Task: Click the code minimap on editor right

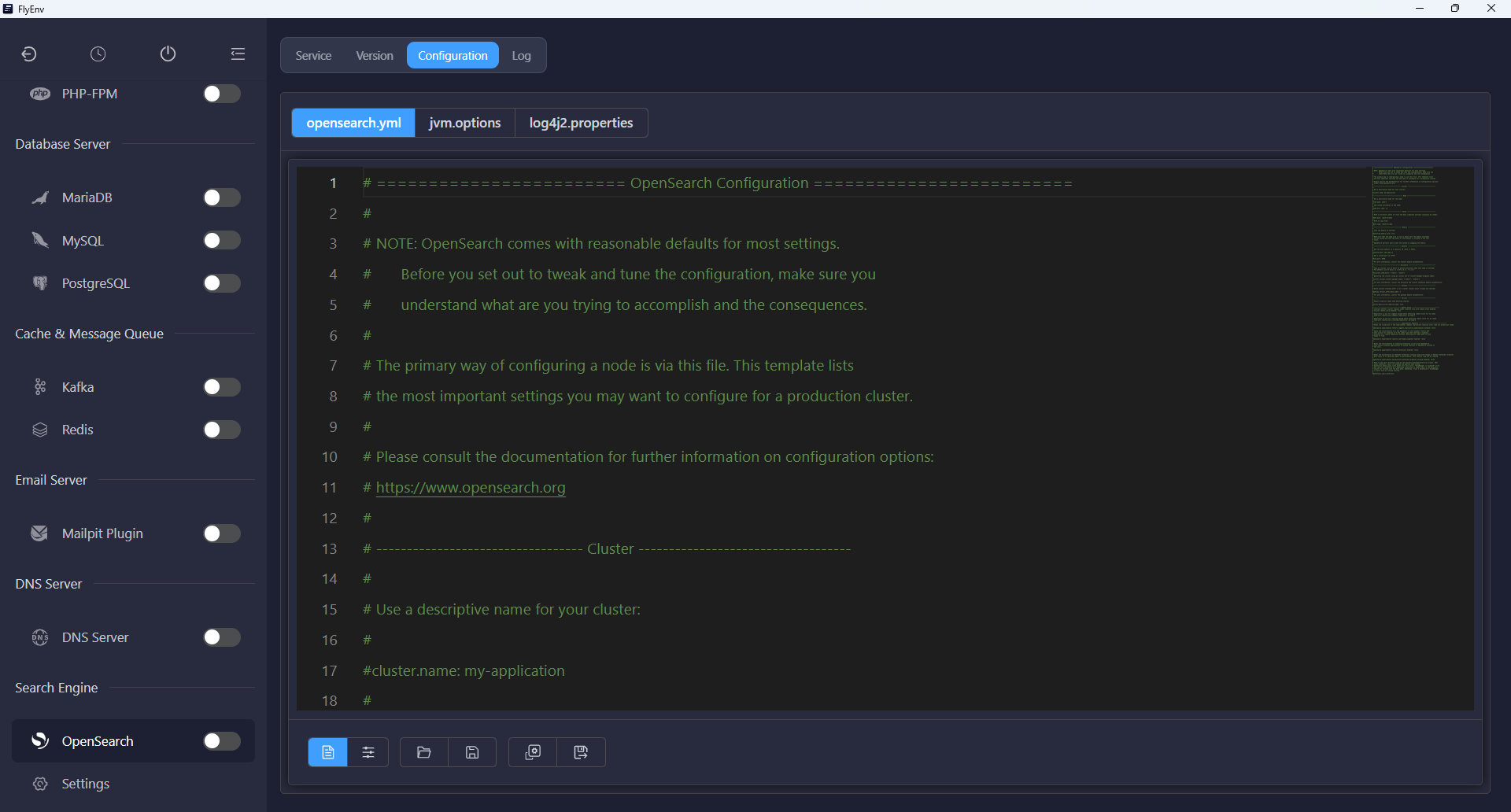Action: click(x=1414, y=271)
